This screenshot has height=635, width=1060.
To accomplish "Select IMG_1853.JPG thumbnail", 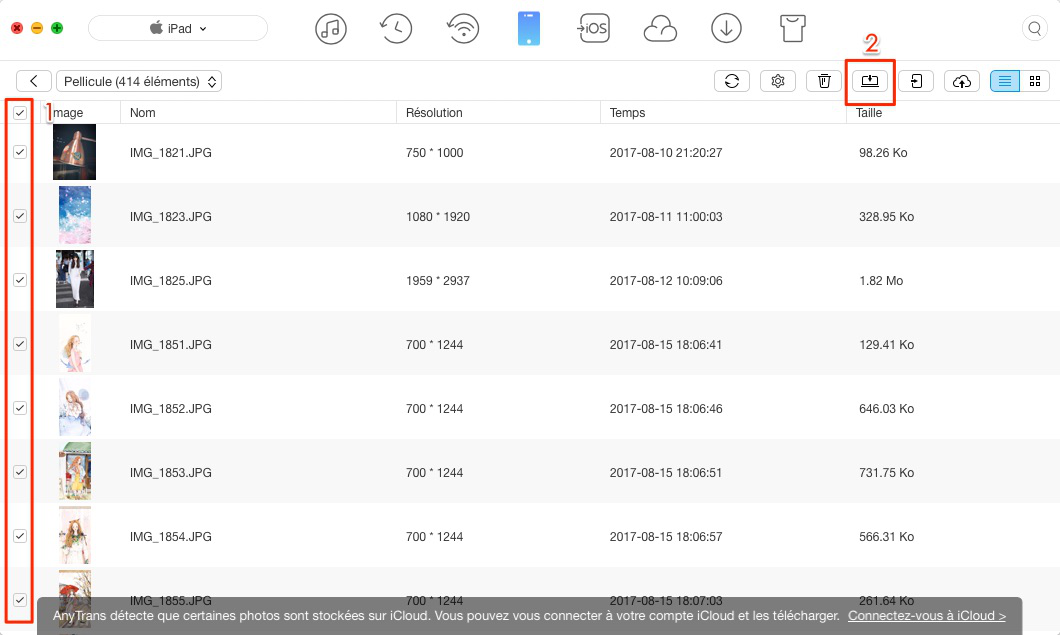I will coord(74,471).
